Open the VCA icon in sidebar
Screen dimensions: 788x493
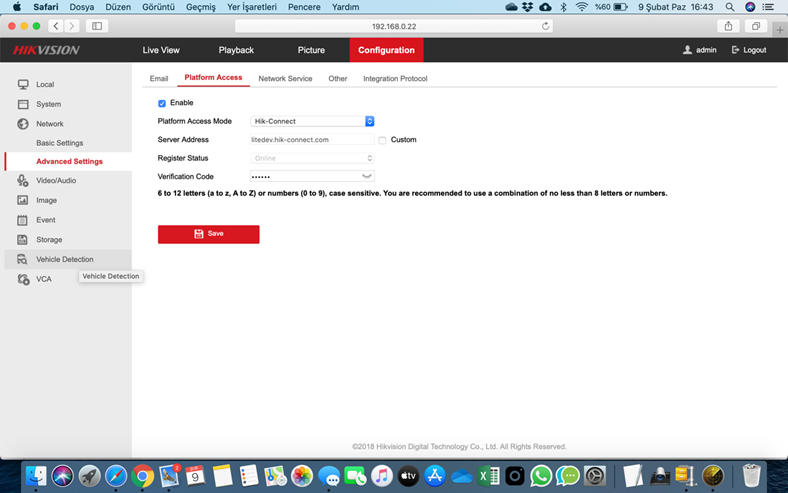[23, 279]
